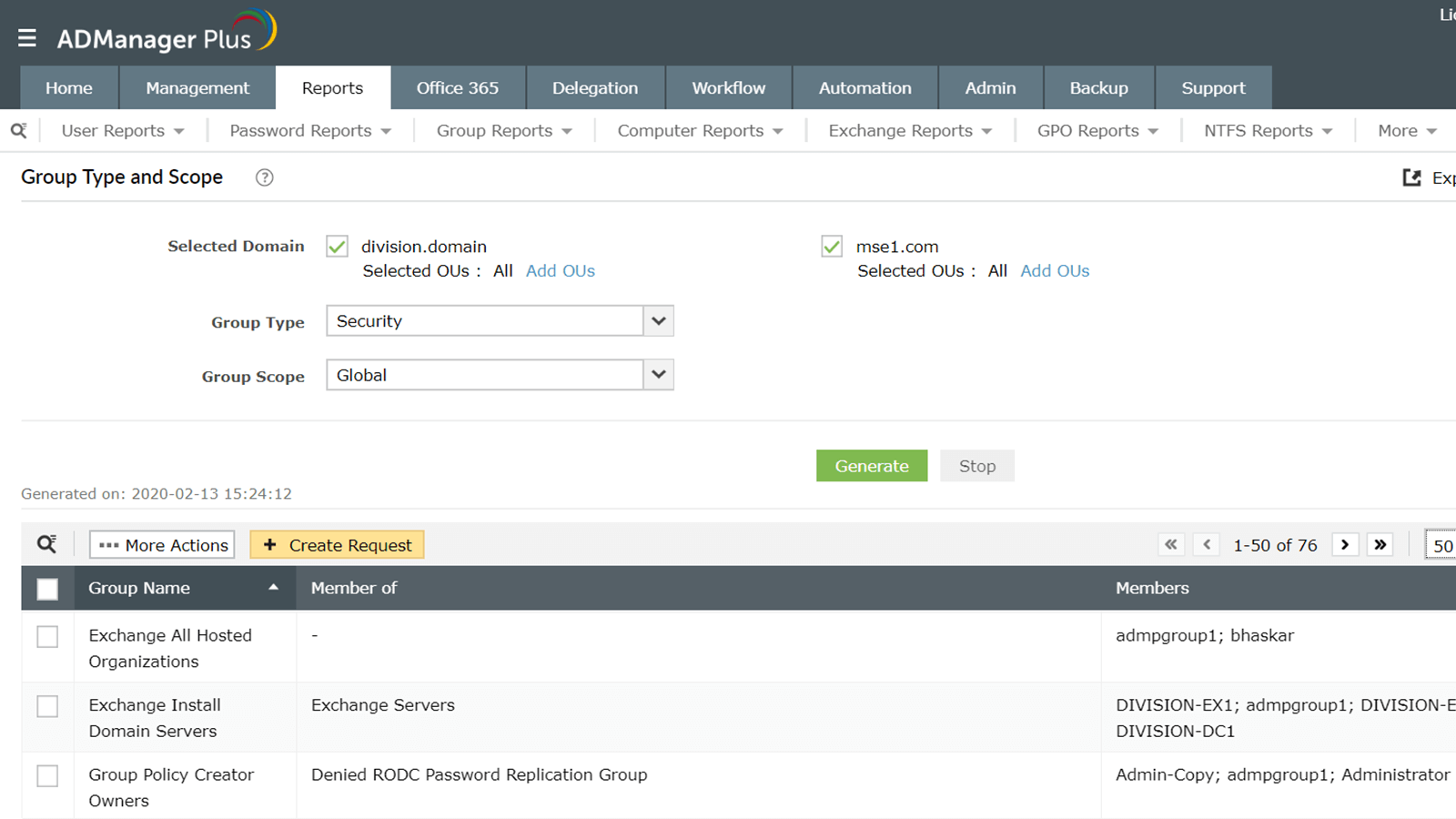Viewport: 1456px width, 819px height.
Task: Open the Group Type dropdown
Action: coord(659,321)
